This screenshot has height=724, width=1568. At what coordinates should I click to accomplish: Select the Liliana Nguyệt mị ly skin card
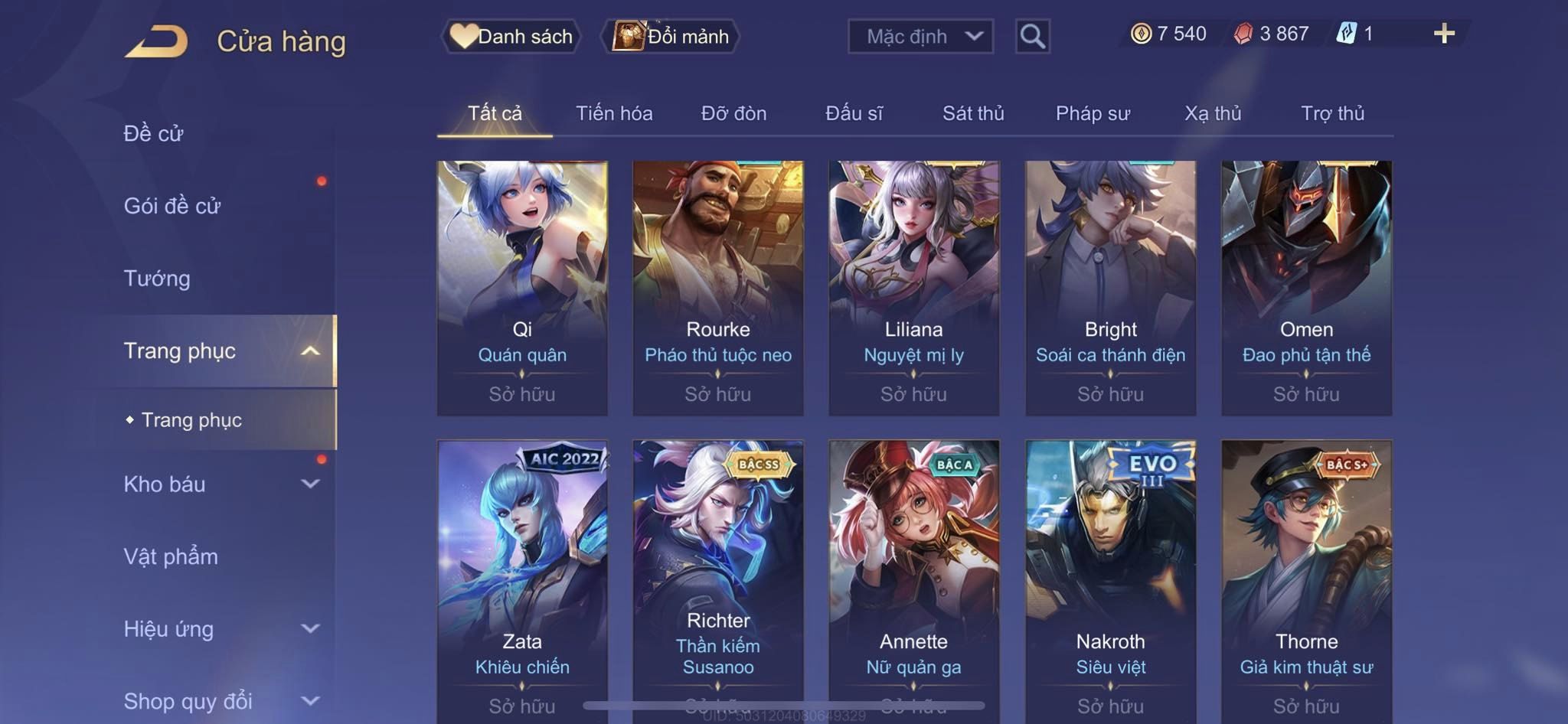click(x=913, y=288)
